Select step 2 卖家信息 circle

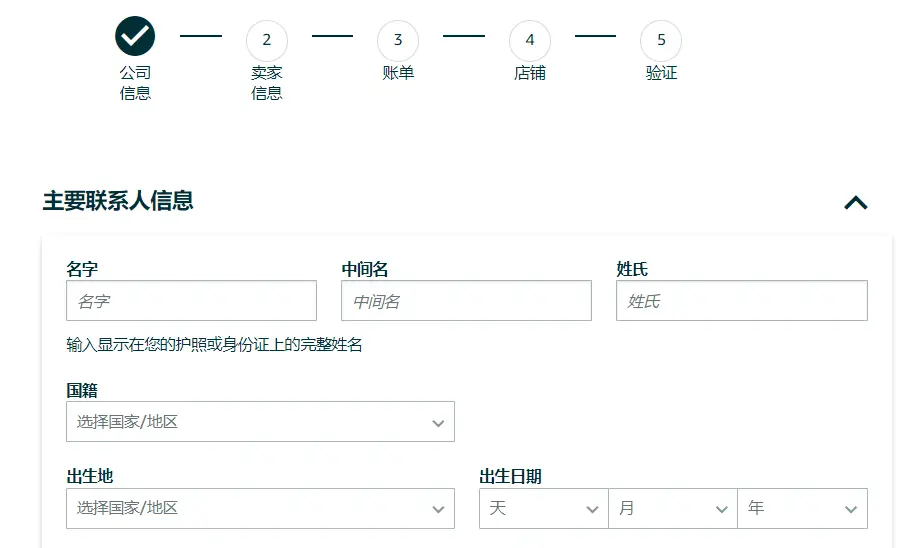267,40
